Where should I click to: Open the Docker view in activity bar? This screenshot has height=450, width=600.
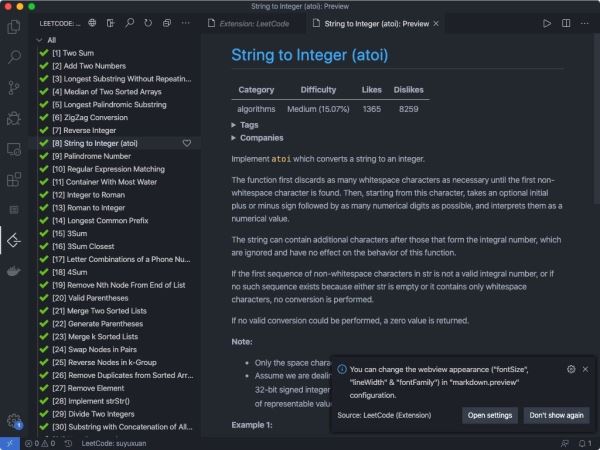[14, 271]
